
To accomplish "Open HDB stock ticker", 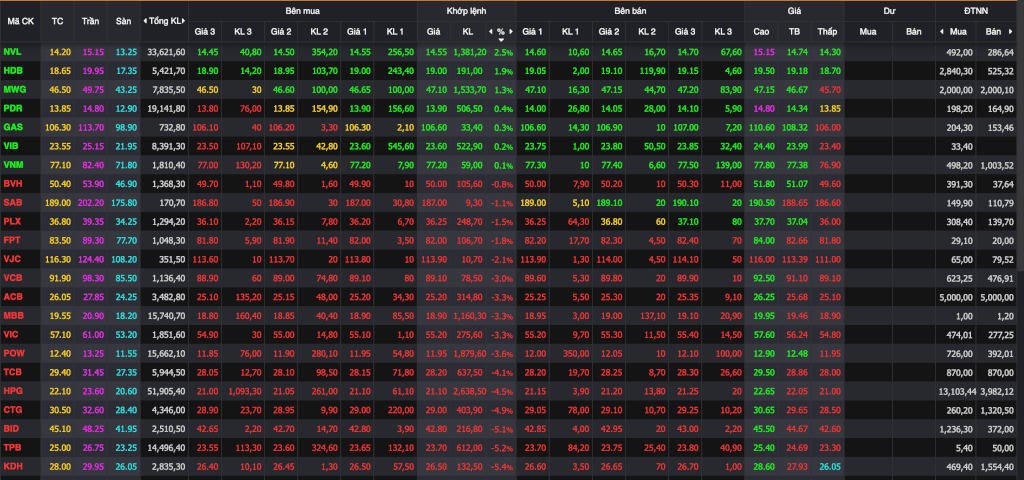I will pyautogui.click(x=13, y=71).
